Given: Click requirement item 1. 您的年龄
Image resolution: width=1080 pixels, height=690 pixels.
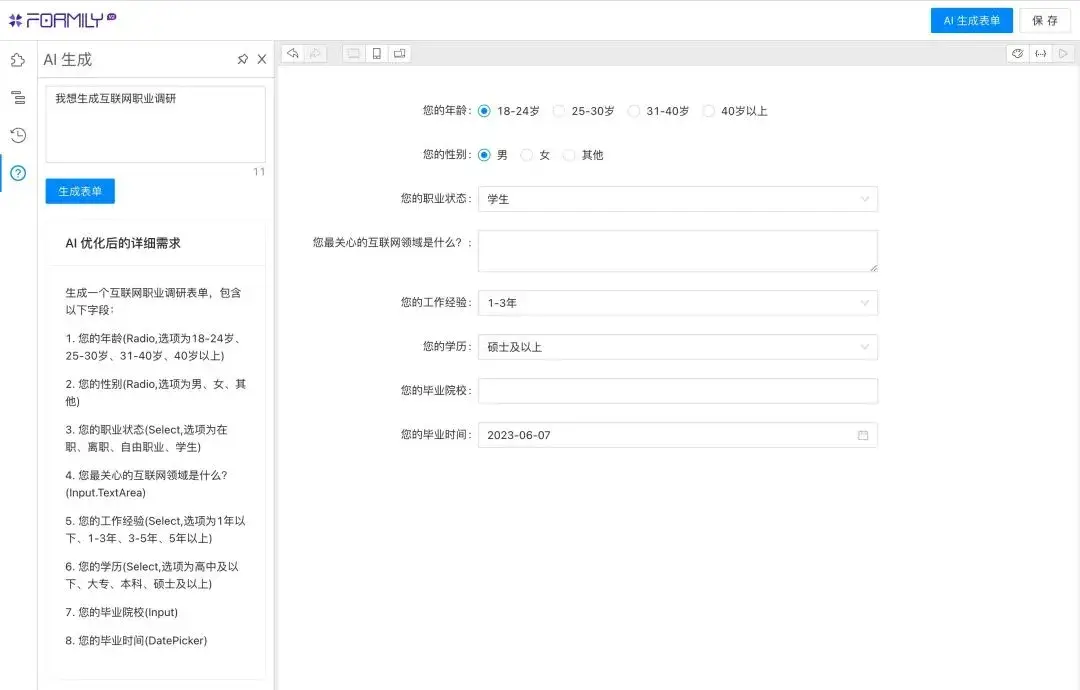Looking at the screenshot, I should coord(154,347).
